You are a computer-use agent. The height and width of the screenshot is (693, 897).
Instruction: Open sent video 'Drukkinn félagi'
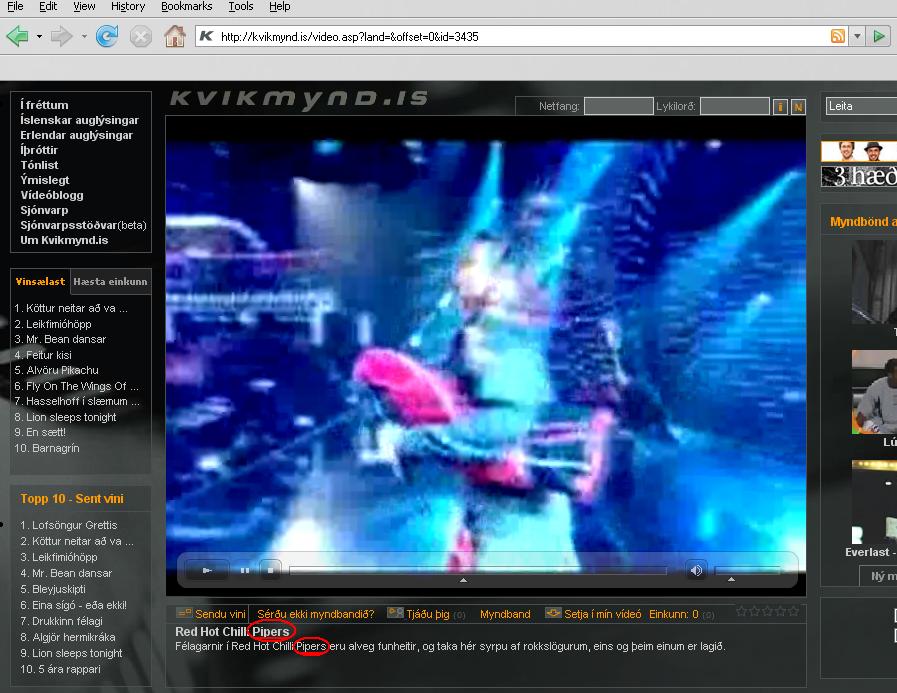click(61, 621)
